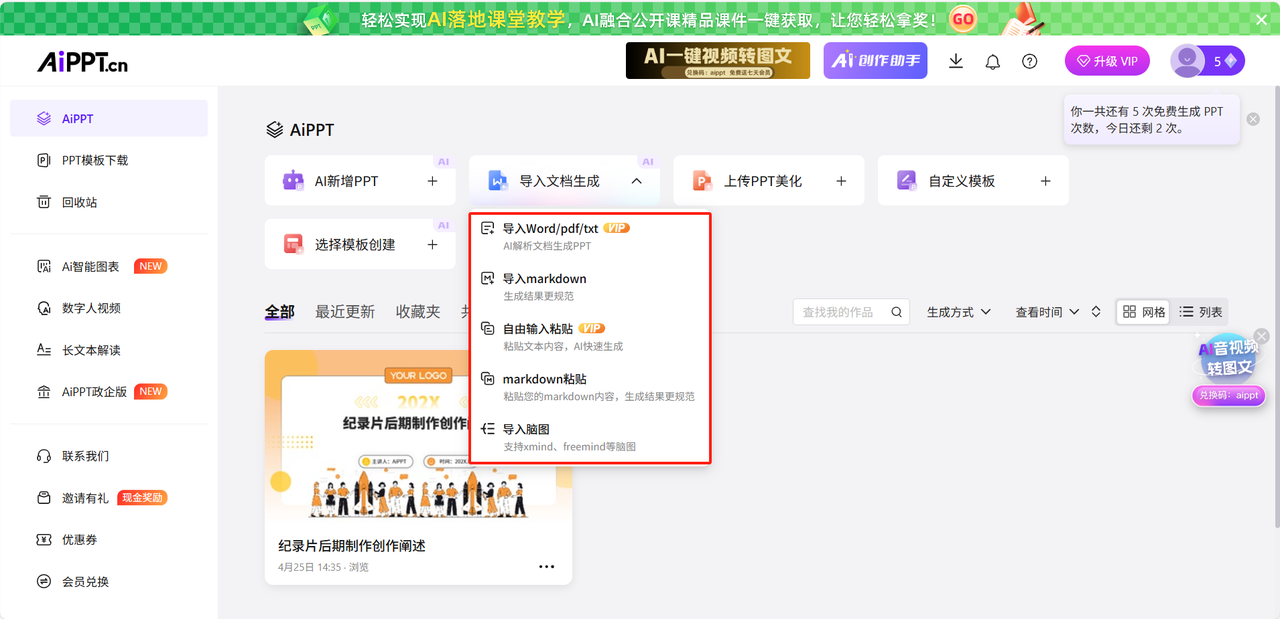Click the 查找我的作品 search field
The height and width of the screenshot is (619, 1280).
coord(851,312)
